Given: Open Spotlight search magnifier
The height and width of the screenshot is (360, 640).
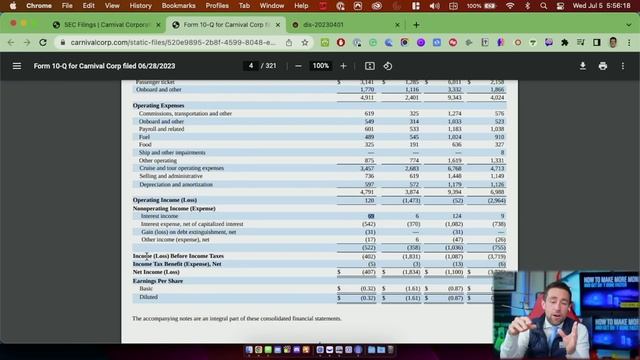Looking at the screenshot, I should click(544, 6).
